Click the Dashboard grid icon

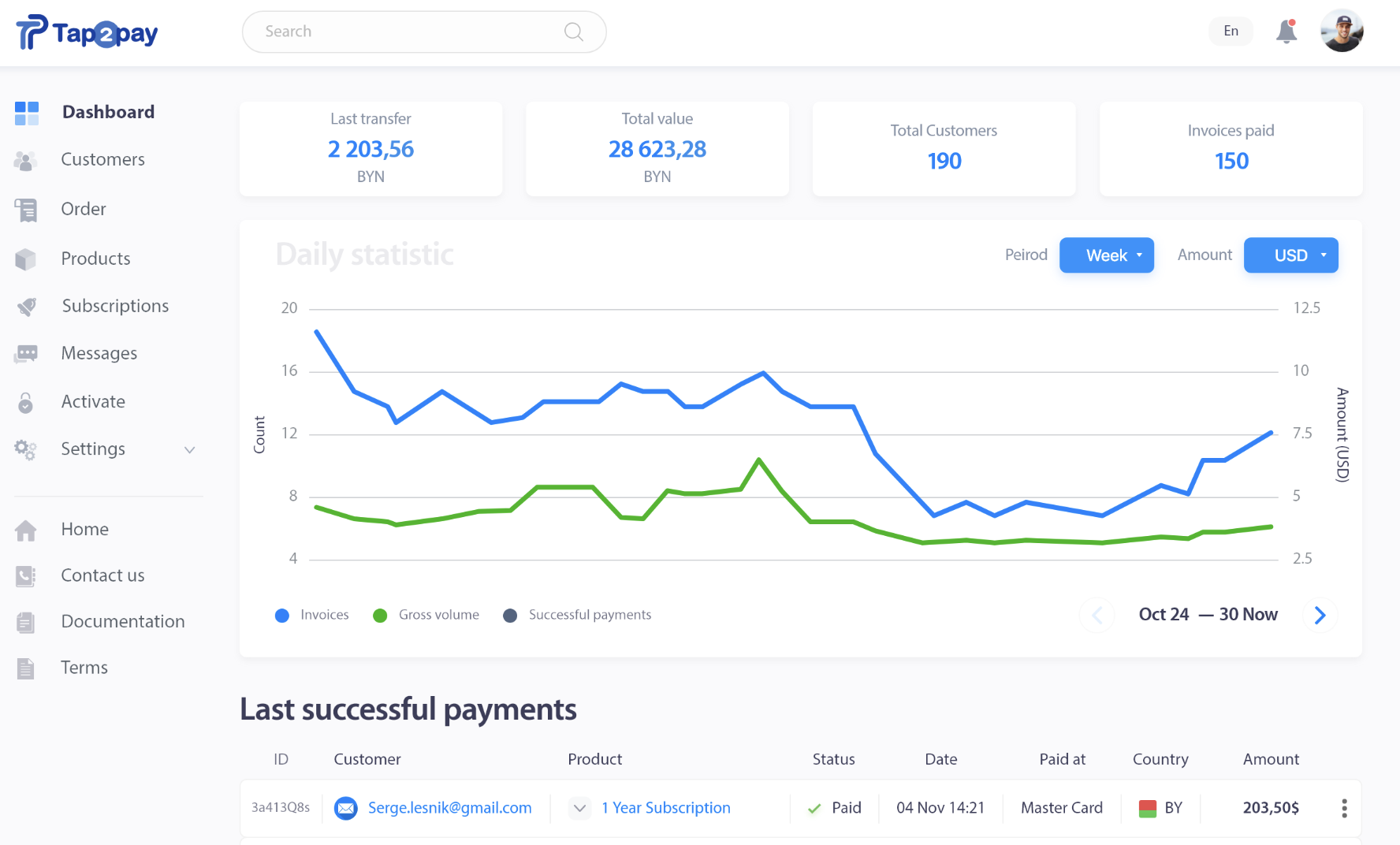[x=27, y=113]
